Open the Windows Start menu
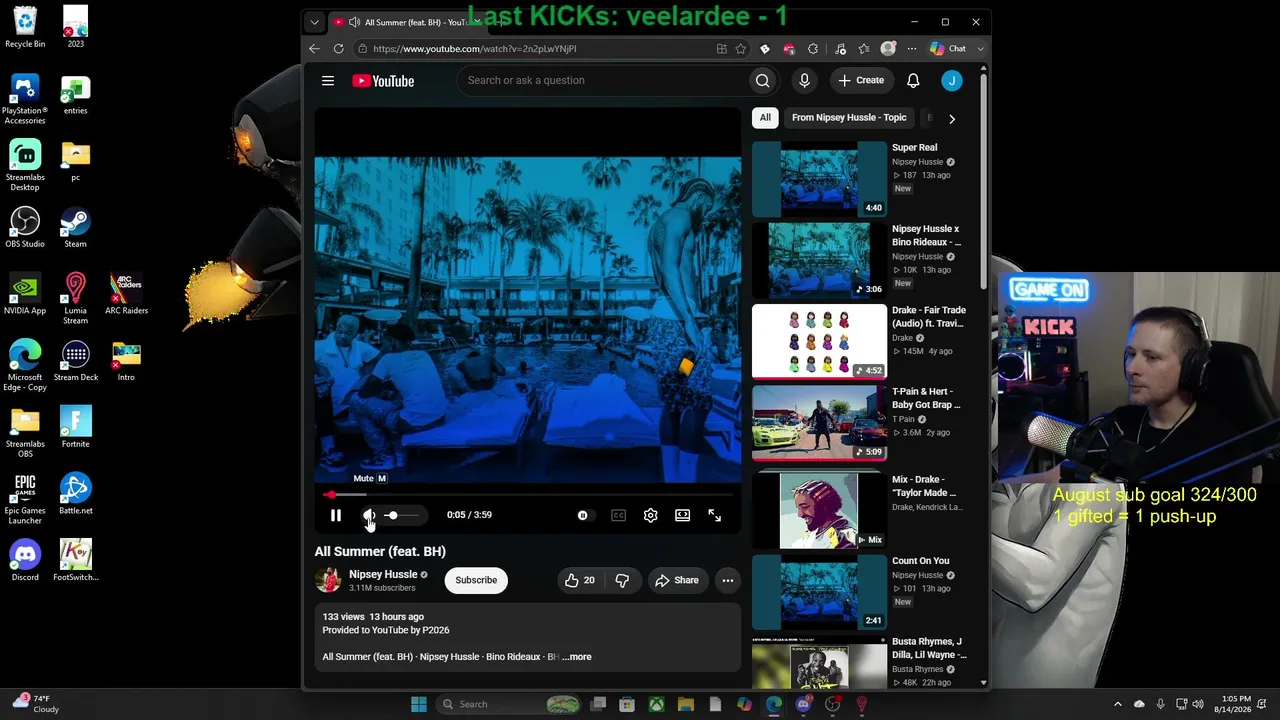This screenshot has width=1280, height=720. (x=418, y=704)
